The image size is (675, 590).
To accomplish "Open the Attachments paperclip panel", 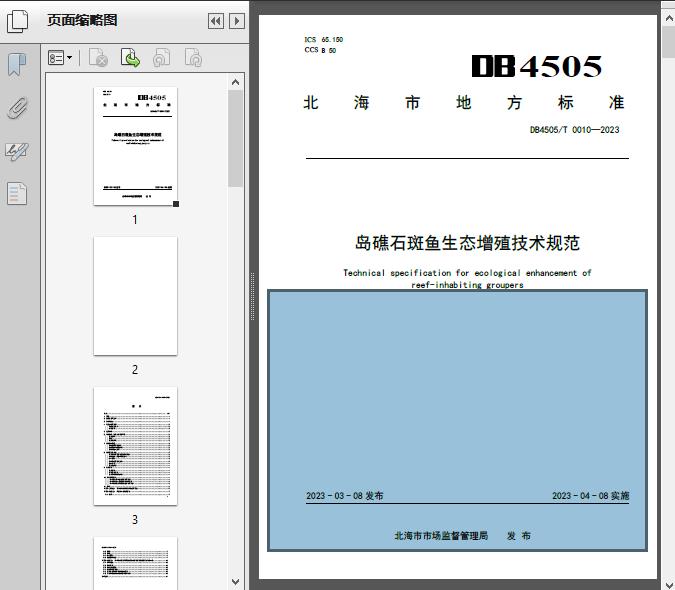I will click(17, 108).
